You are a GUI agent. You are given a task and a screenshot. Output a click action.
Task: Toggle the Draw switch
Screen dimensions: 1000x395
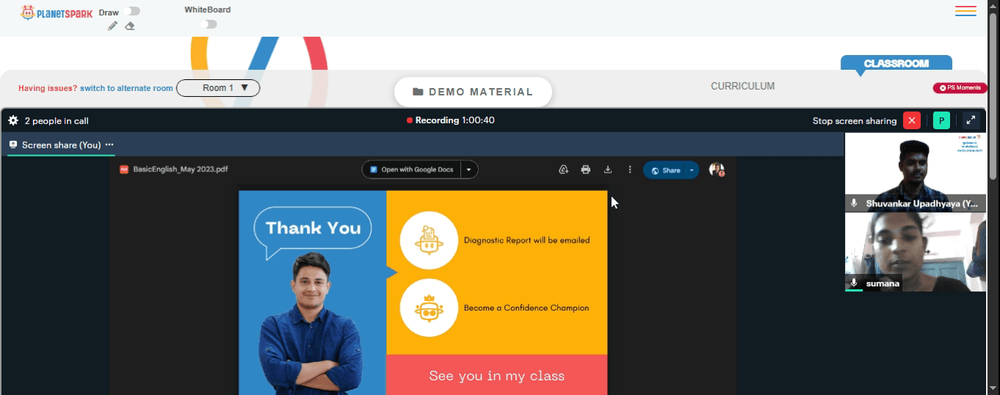coord(132,11)
